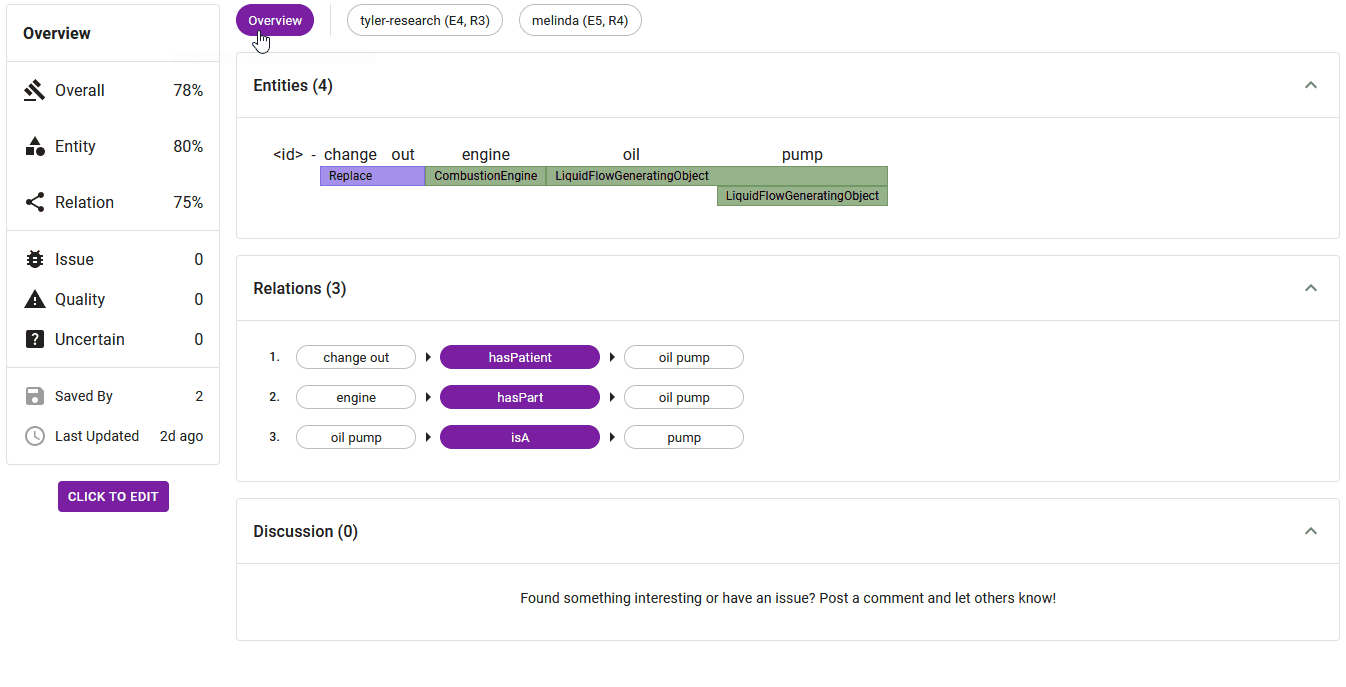Click the Uncertain question mark icon
1346x687 pixels.
tap(35, 340)
